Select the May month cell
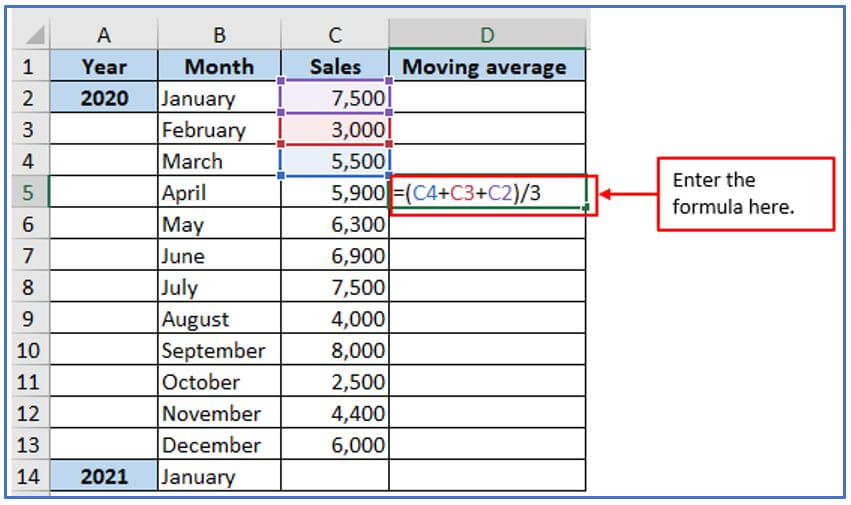The width and height of the screenshot is (851, 505). point(219,224)
